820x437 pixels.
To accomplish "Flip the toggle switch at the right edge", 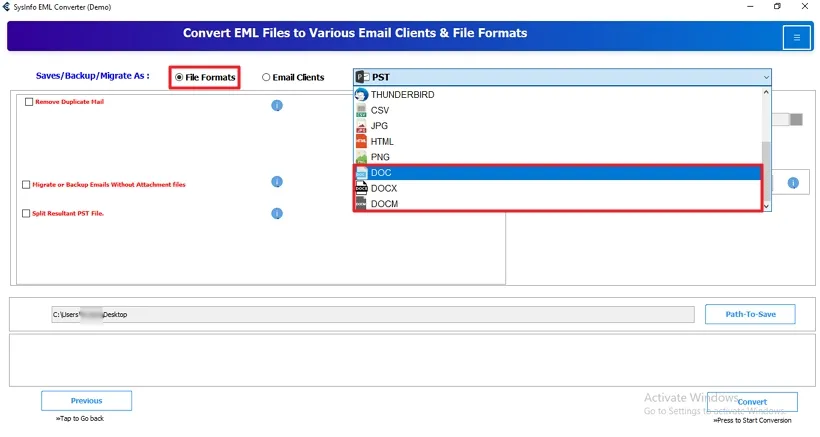I will (x=787, y=119).
